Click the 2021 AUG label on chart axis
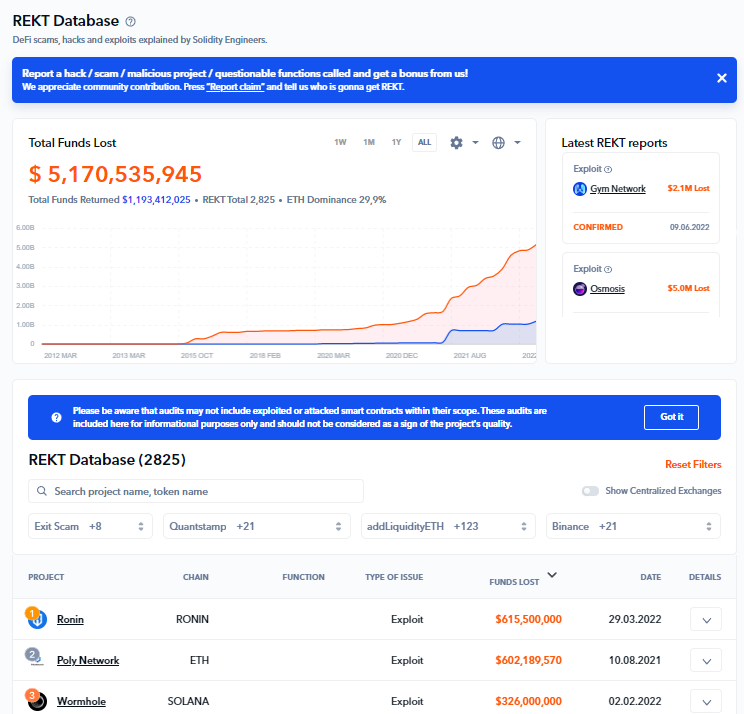This screenshot has height=714, width=744. click(x=469, y=355)
